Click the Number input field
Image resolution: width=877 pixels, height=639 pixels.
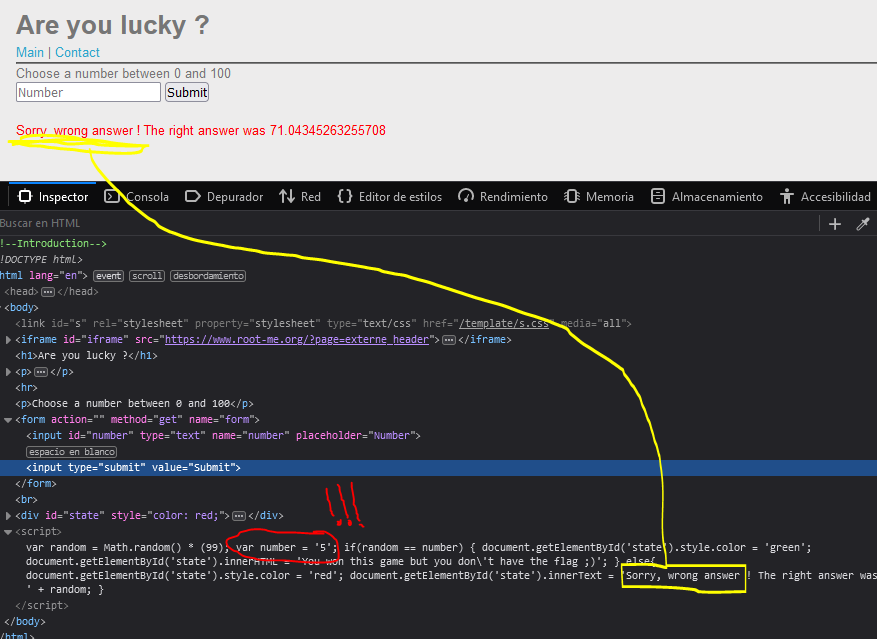(88, 92)
